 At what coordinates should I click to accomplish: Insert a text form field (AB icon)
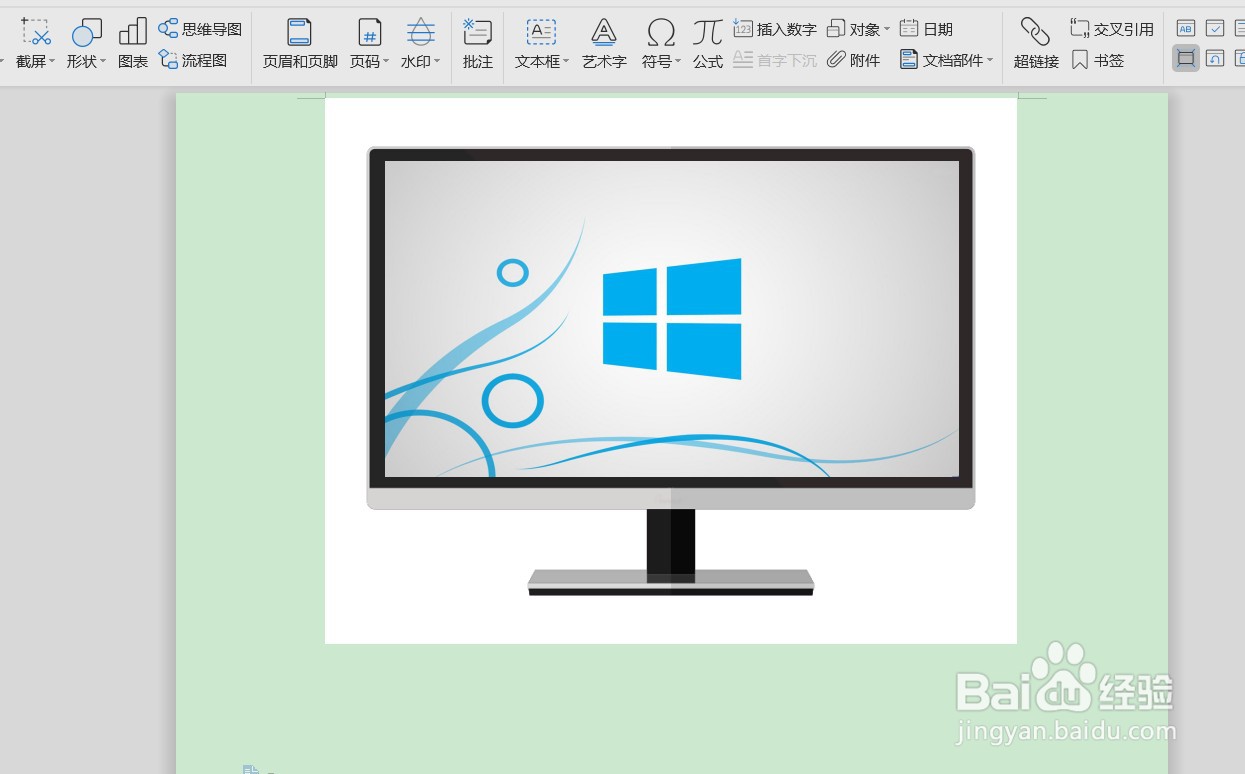[x=1186, y=28]
